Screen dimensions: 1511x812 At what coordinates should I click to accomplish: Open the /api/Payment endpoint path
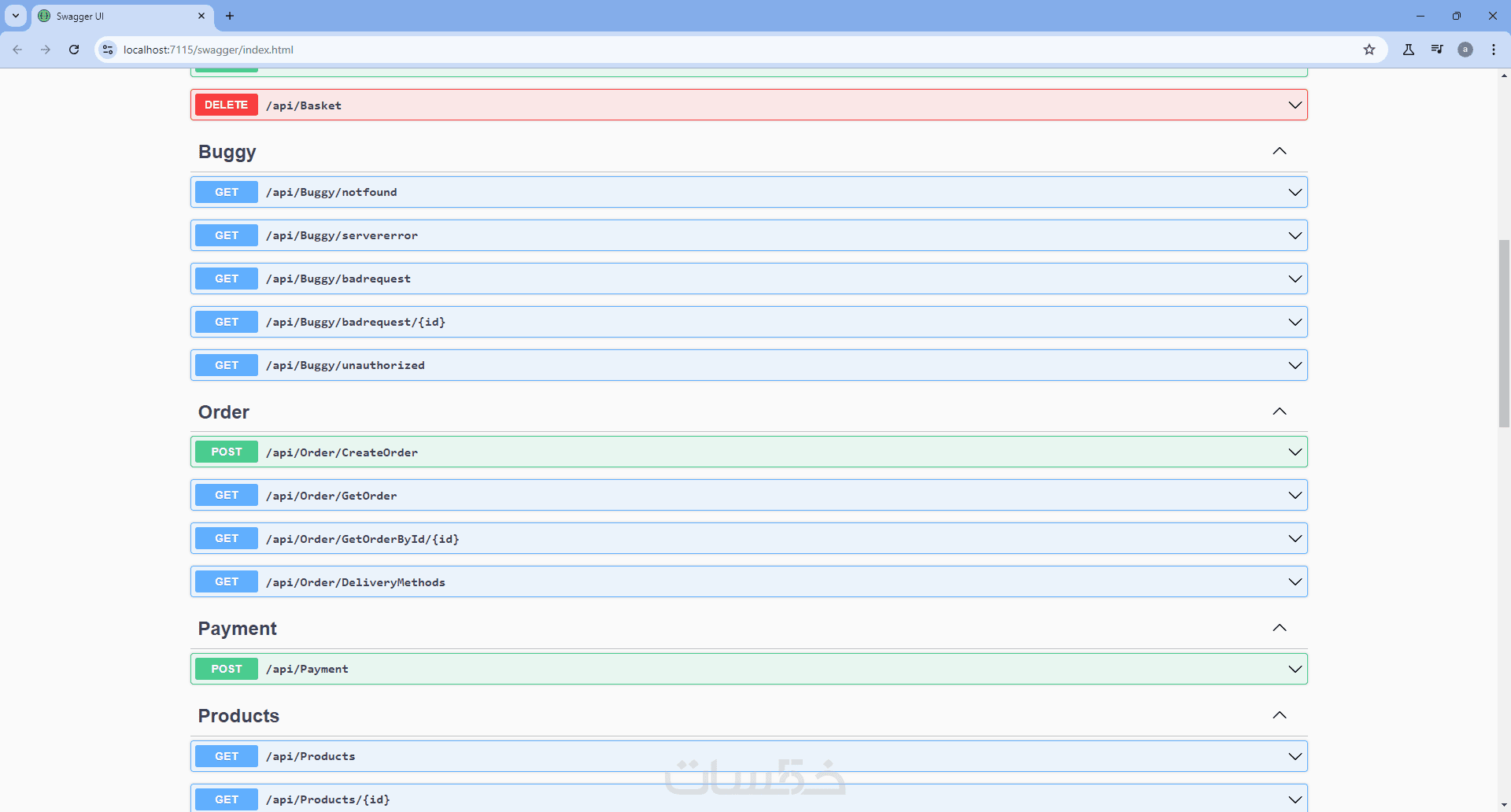tap(307, 670)
